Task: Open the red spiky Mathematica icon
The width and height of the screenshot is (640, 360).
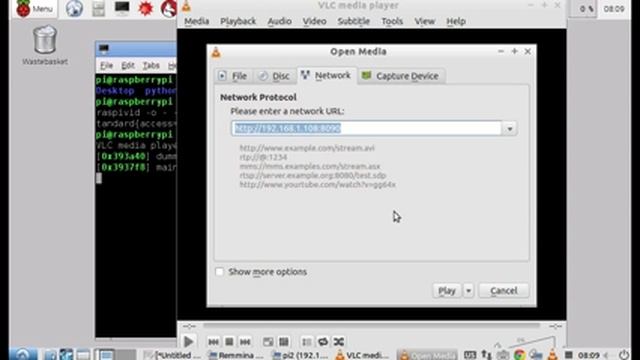Action: coord(145,9)
